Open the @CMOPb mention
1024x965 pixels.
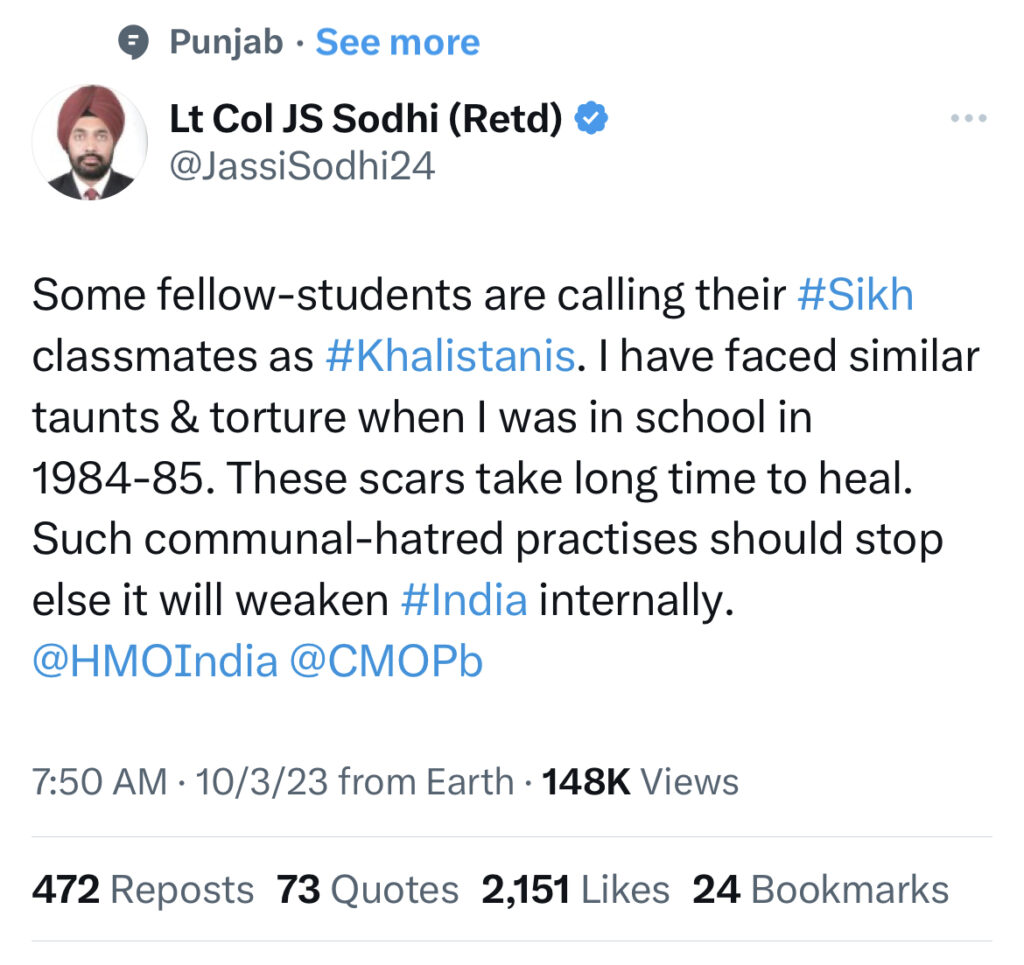point(386,662)
